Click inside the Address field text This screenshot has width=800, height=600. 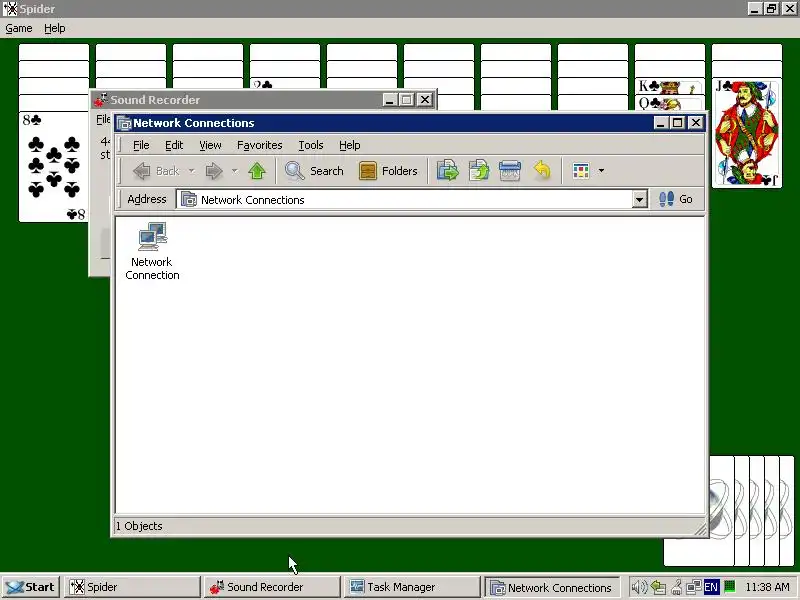tap(253, 200)
